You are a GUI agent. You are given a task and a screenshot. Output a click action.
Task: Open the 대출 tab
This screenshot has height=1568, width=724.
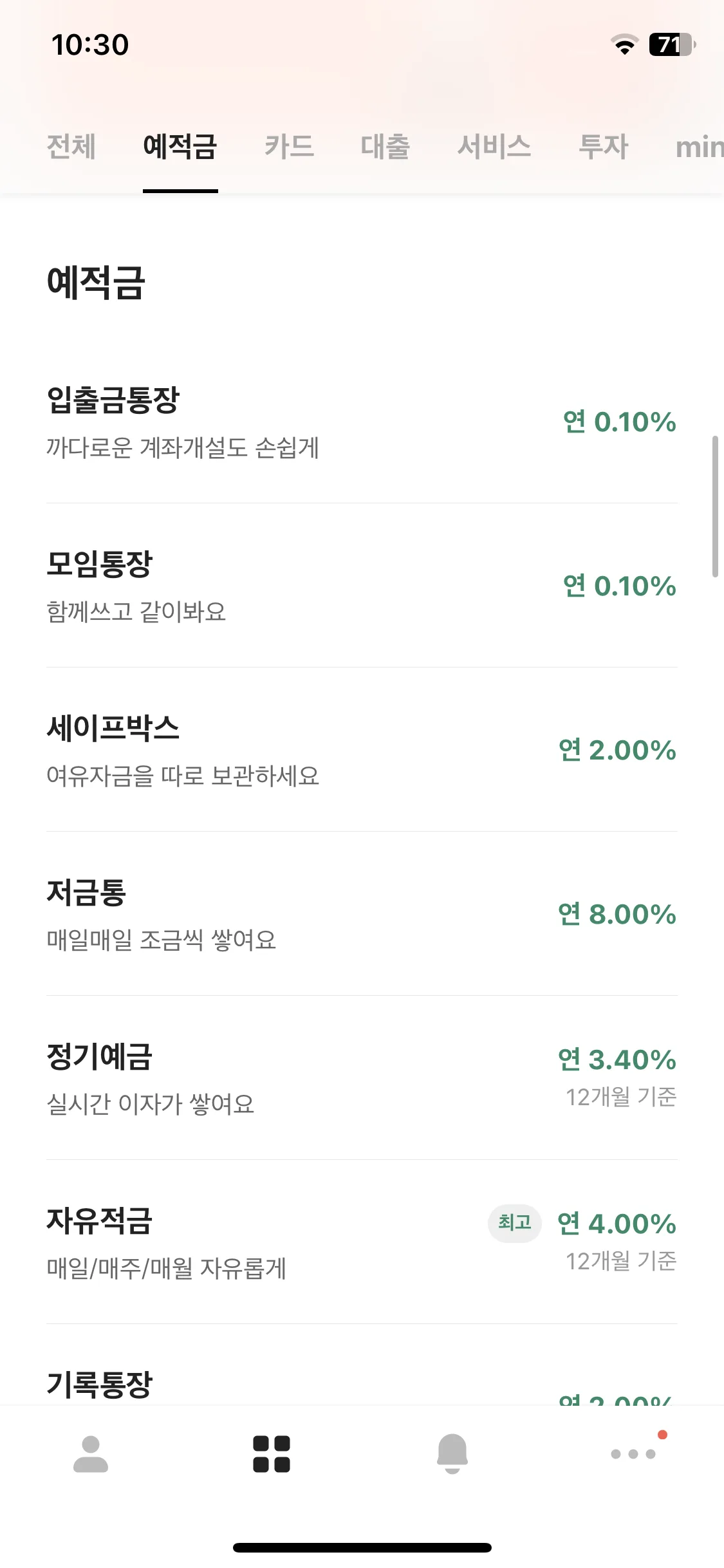385,147
